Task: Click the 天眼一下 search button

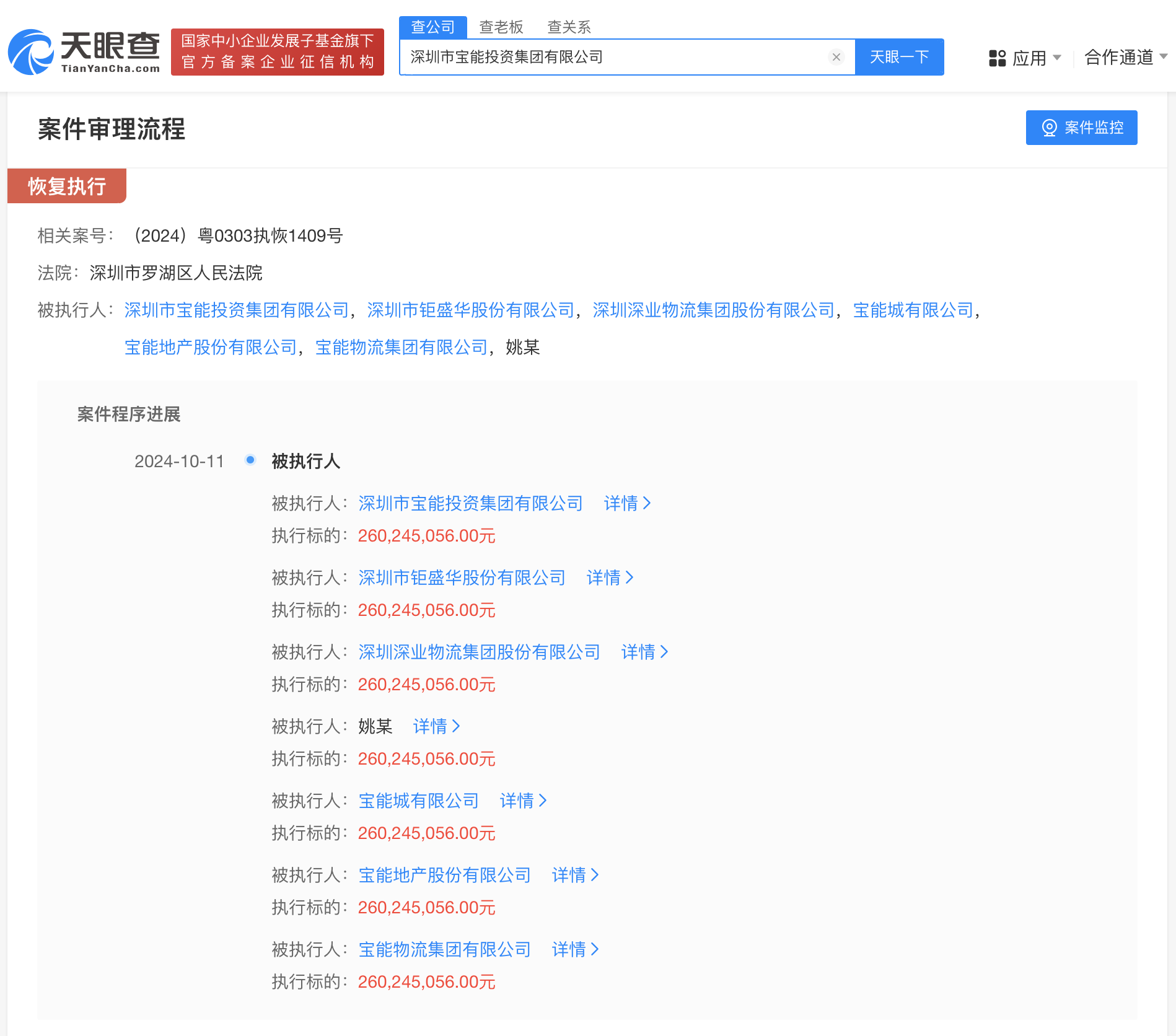Action: coord(899,57)
